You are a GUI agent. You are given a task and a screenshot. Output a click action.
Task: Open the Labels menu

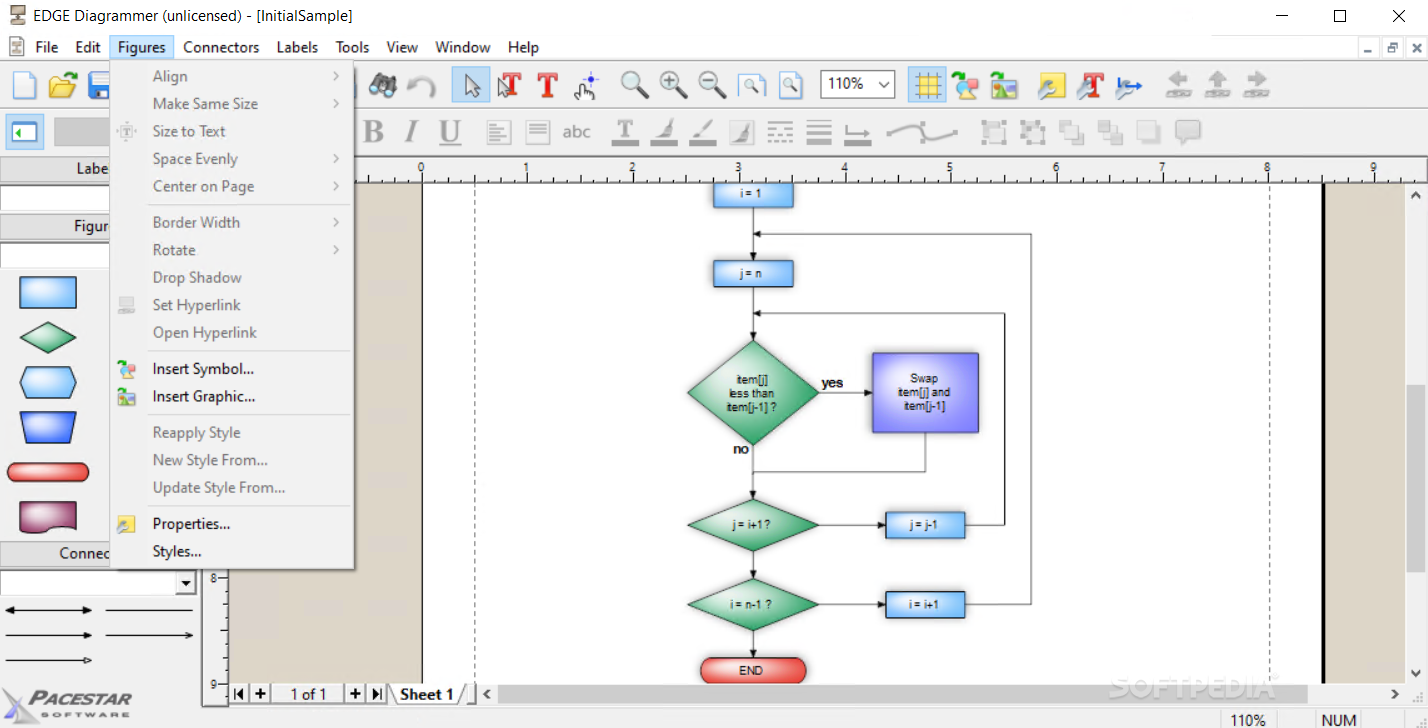297,47
